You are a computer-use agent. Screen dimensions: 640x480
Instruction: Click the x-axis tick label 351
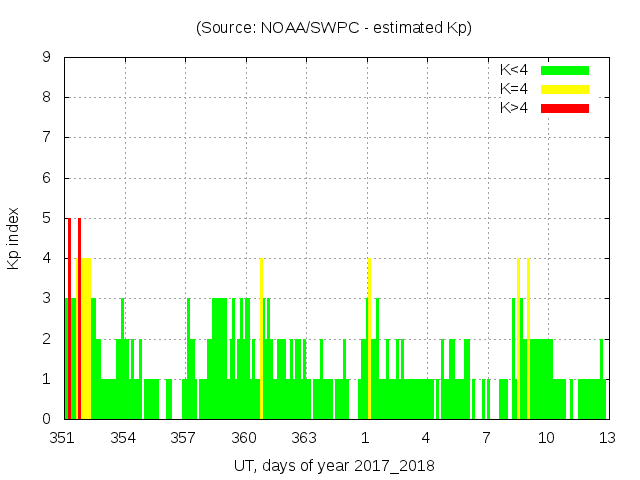tap(63, 438)
